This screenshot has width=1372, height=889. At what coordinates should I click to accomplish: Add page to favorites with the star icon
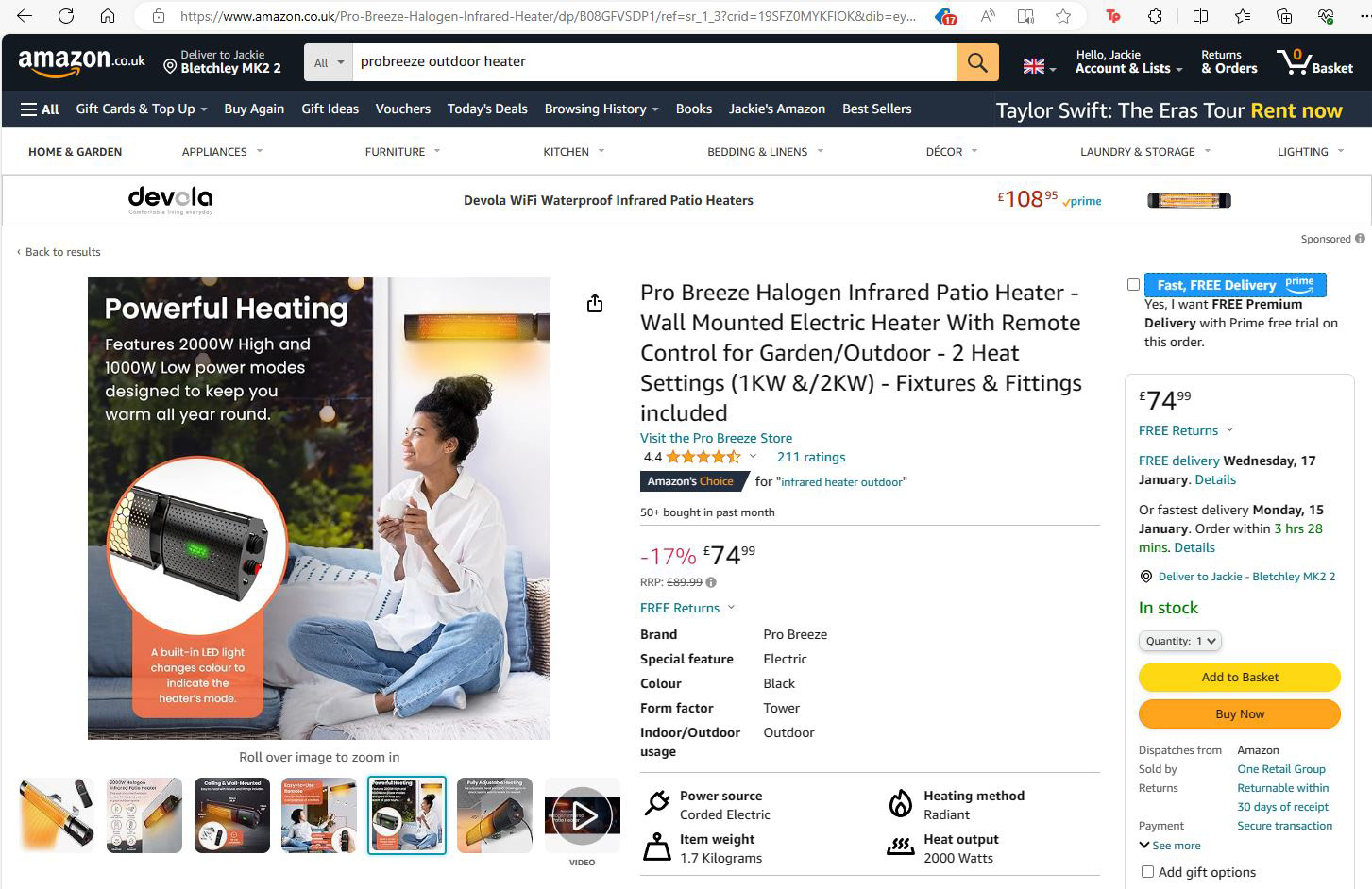(x=1063, y=16)
